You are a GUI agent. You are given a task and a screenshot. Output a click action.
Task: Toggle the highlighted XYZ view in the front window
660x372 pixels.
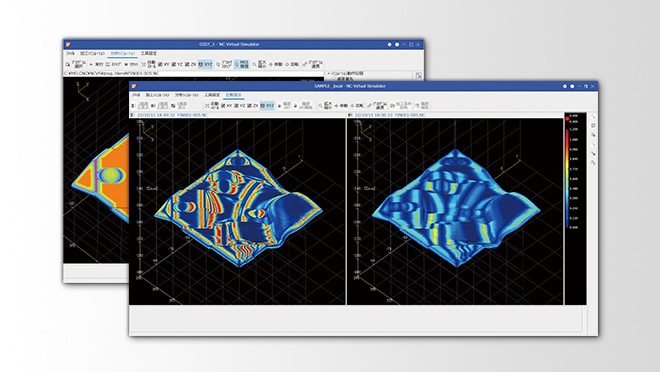(x=267, y=106)
